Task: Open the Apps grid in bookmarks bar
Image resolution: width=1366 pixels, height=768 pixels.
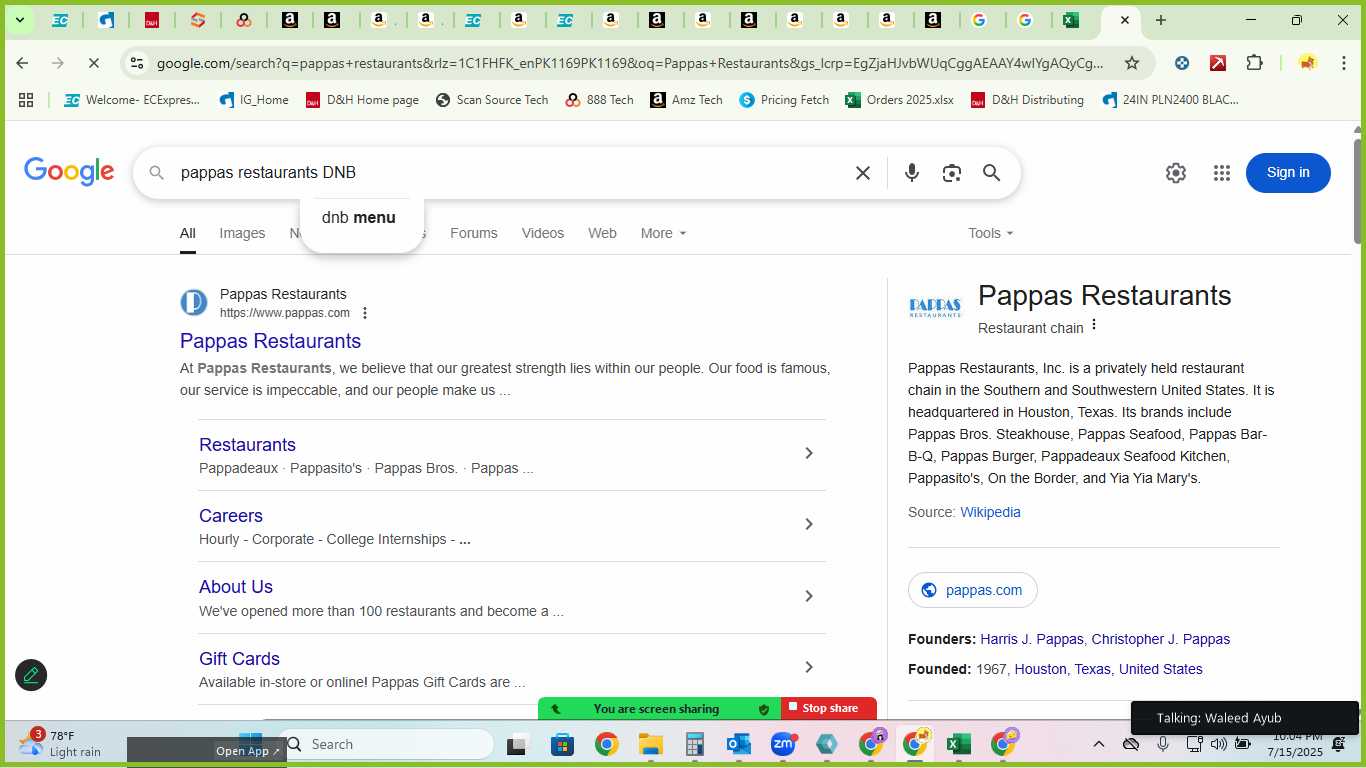Action: (x=26, y=100)
